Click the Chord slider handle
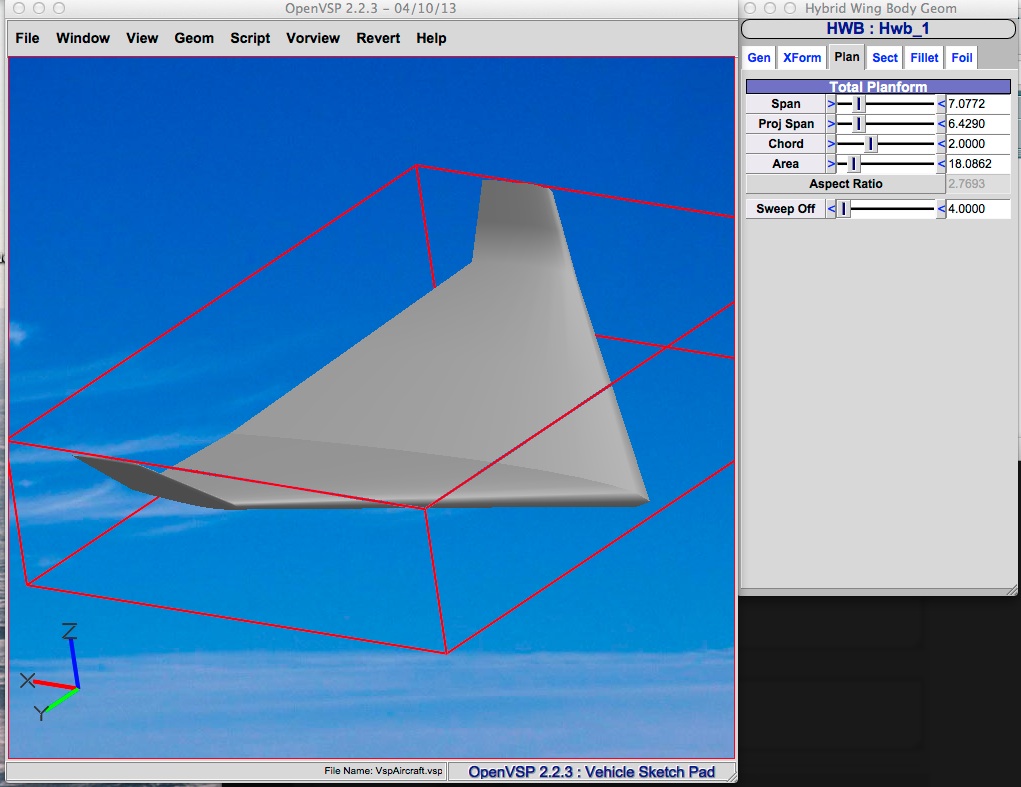This screenshot has height=787, width=1021. point(870,144)
